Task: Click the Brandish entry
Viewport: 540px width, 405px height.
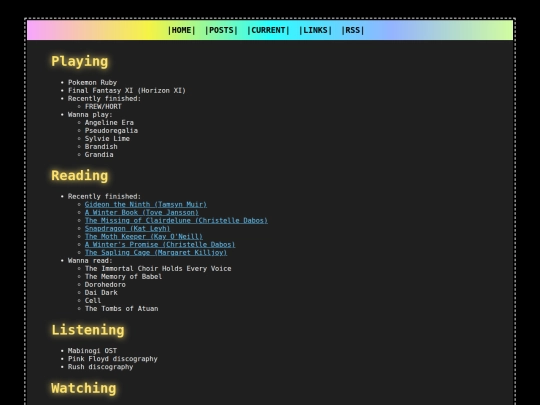Action: pyautogui.click(x=101, y=147)
